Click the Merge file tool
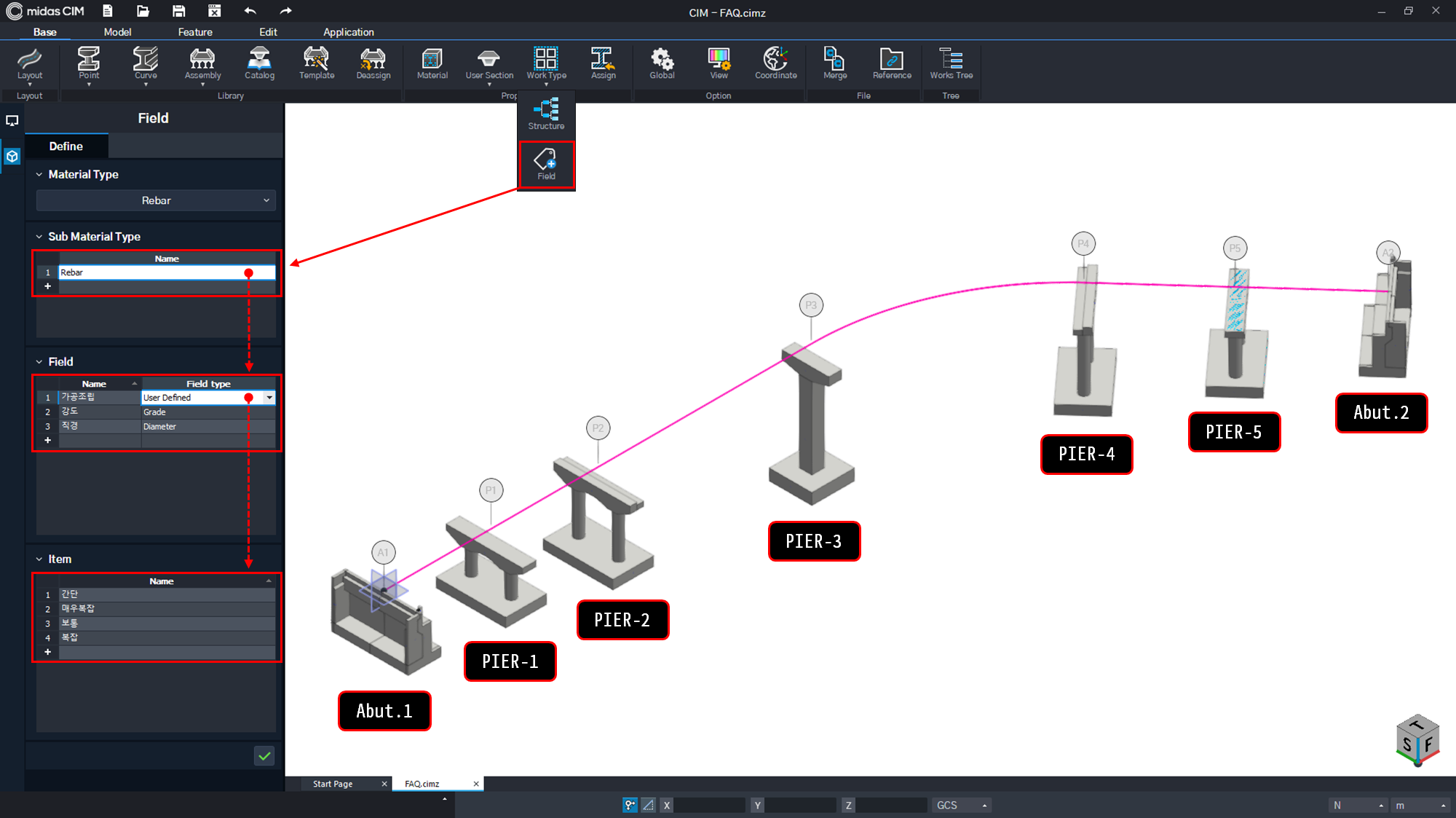 pyautogui.click(x=835, y=63)
